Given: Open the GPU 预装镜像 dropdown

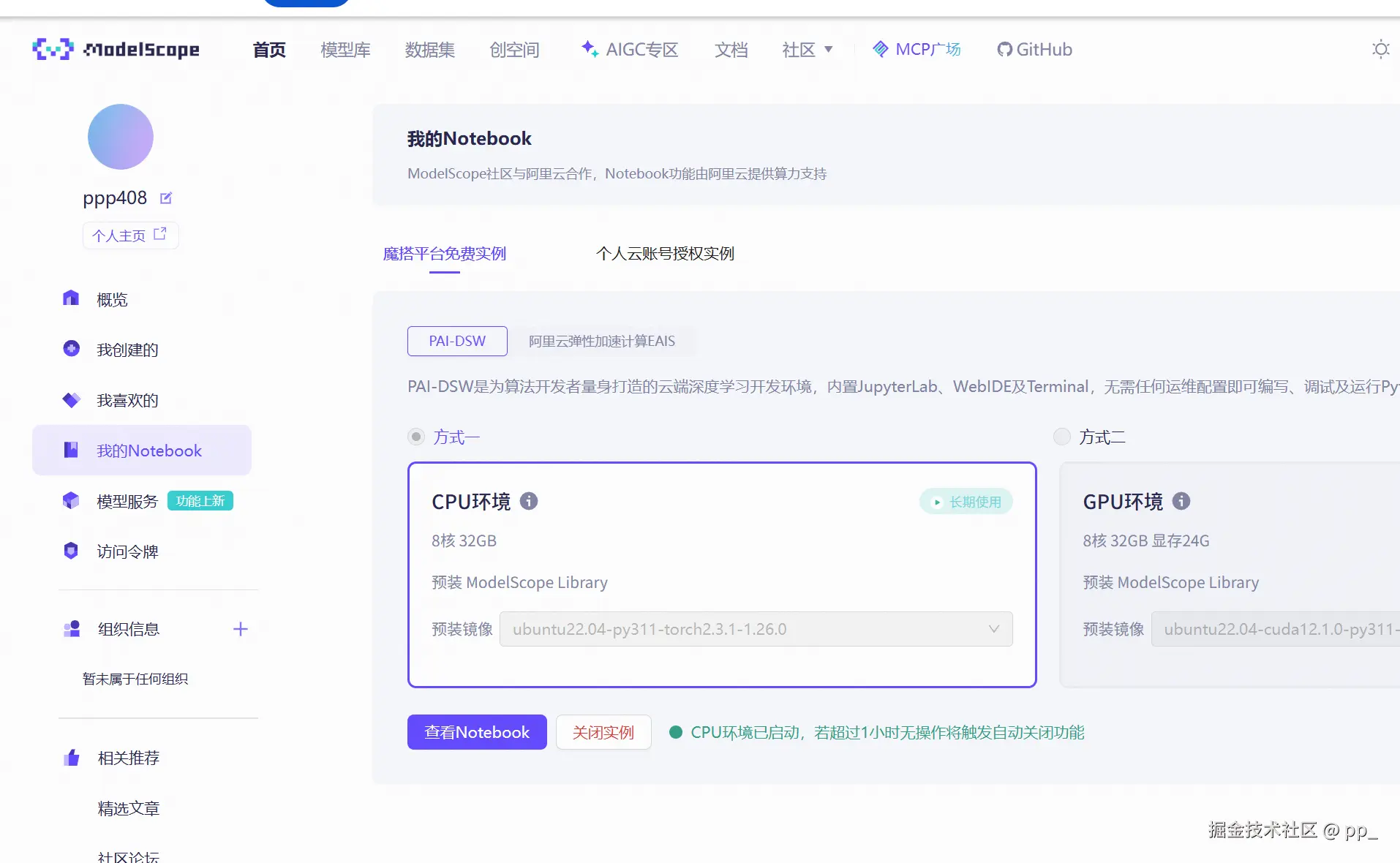Looking at the screenshot, I should [1276, 629].
